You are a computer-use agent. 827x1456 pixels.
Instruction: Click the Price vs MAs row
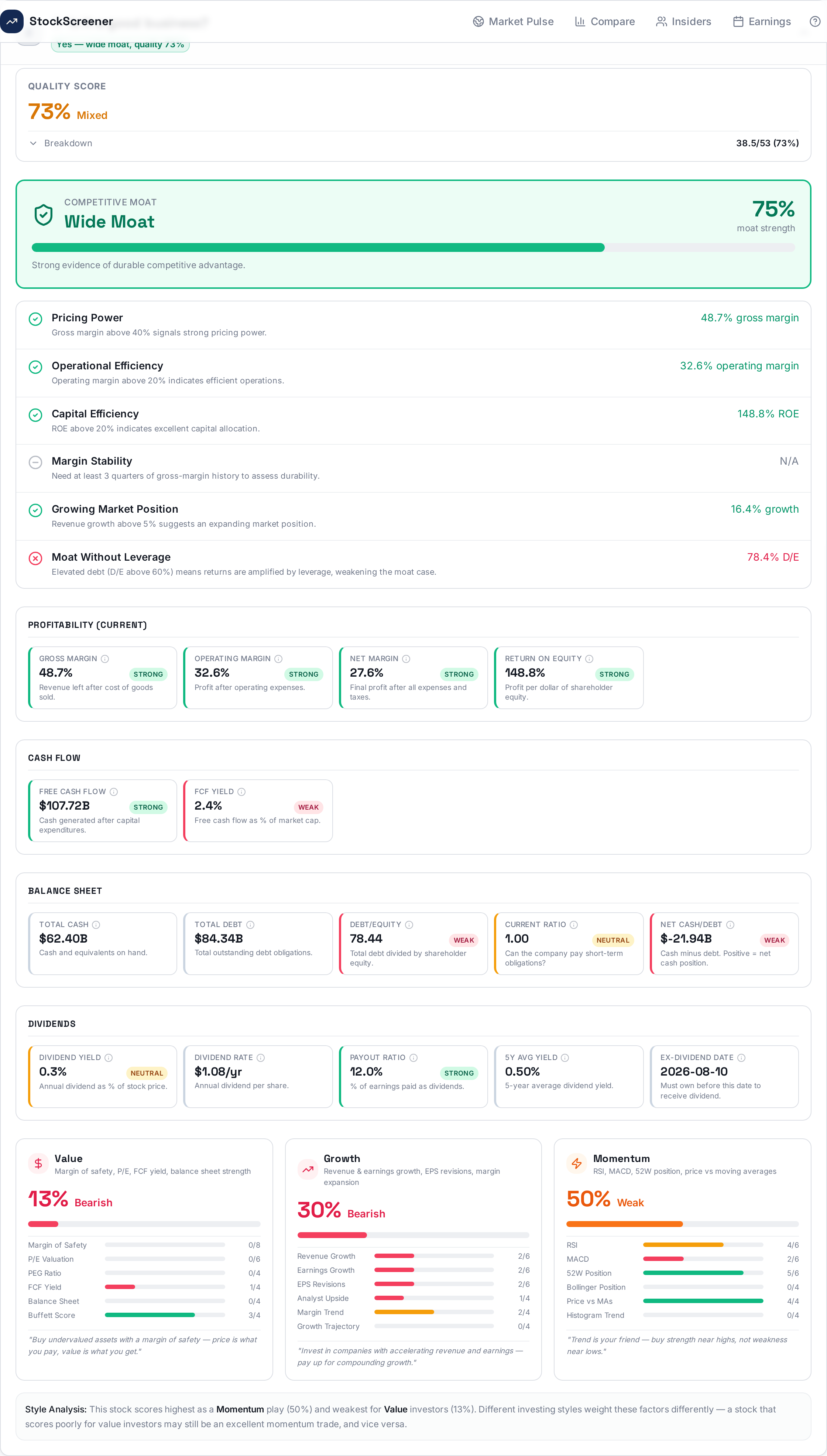tap(683, 1301)
